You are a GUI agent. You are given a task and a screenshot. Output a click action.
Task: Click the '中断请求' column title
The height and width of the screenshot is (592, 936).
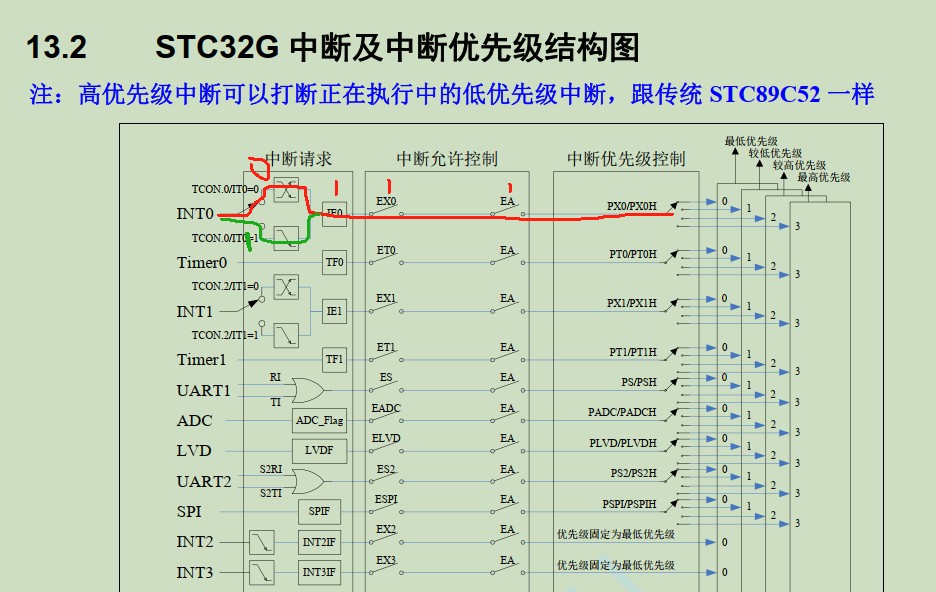[298, 159]
